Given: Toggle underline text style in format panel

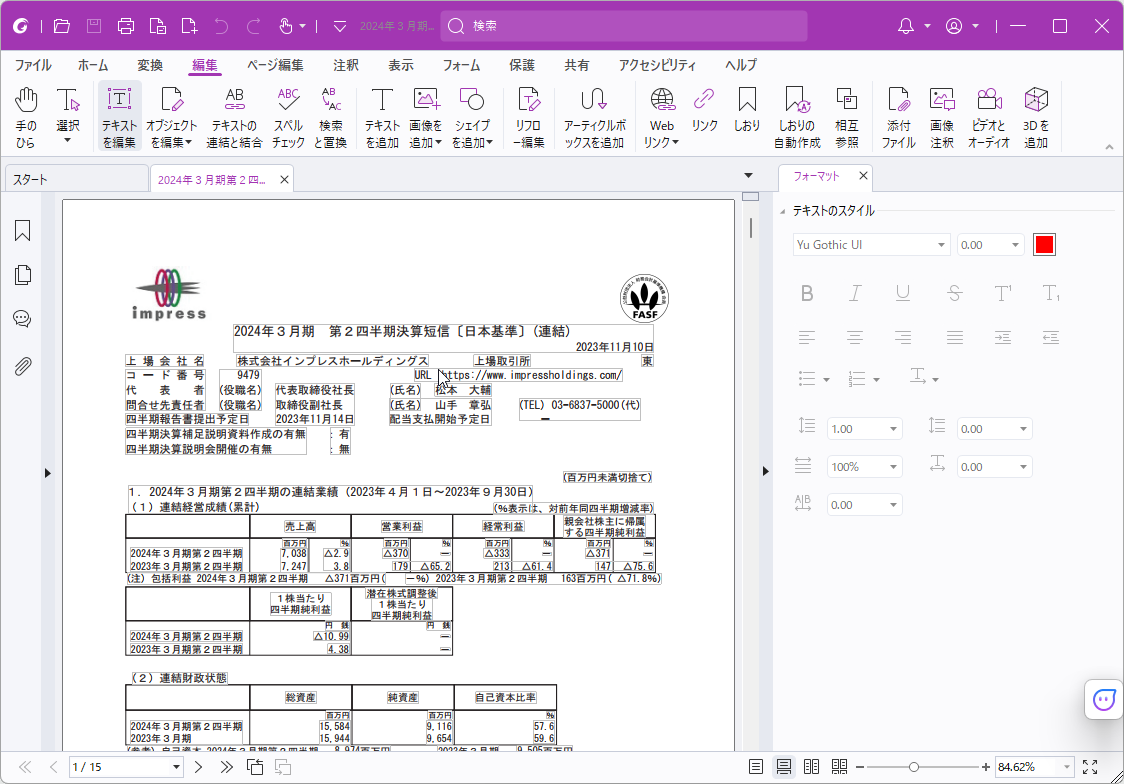Looking at the screenshot, I should 903,291.
